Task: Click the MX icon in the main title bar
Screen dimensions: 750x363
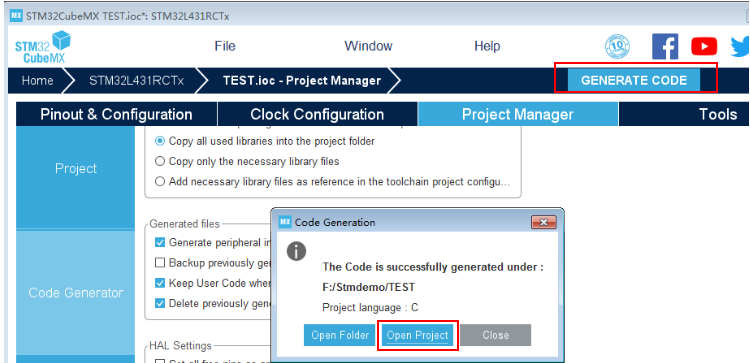Action: click(x=16, y=16)
